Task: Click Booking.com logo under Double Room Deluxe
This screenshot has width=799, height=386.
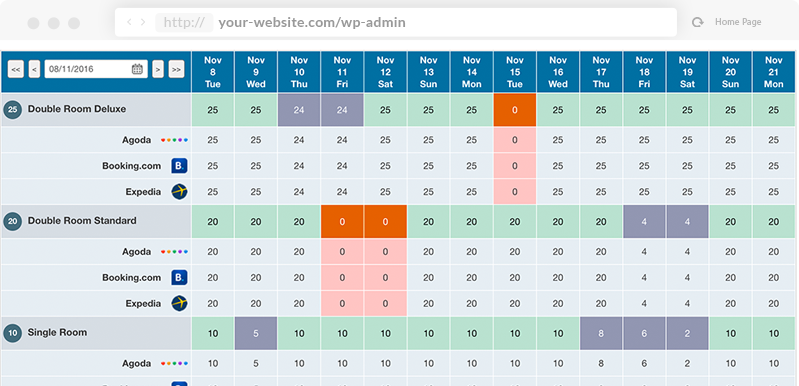Action: coord(179,166)
